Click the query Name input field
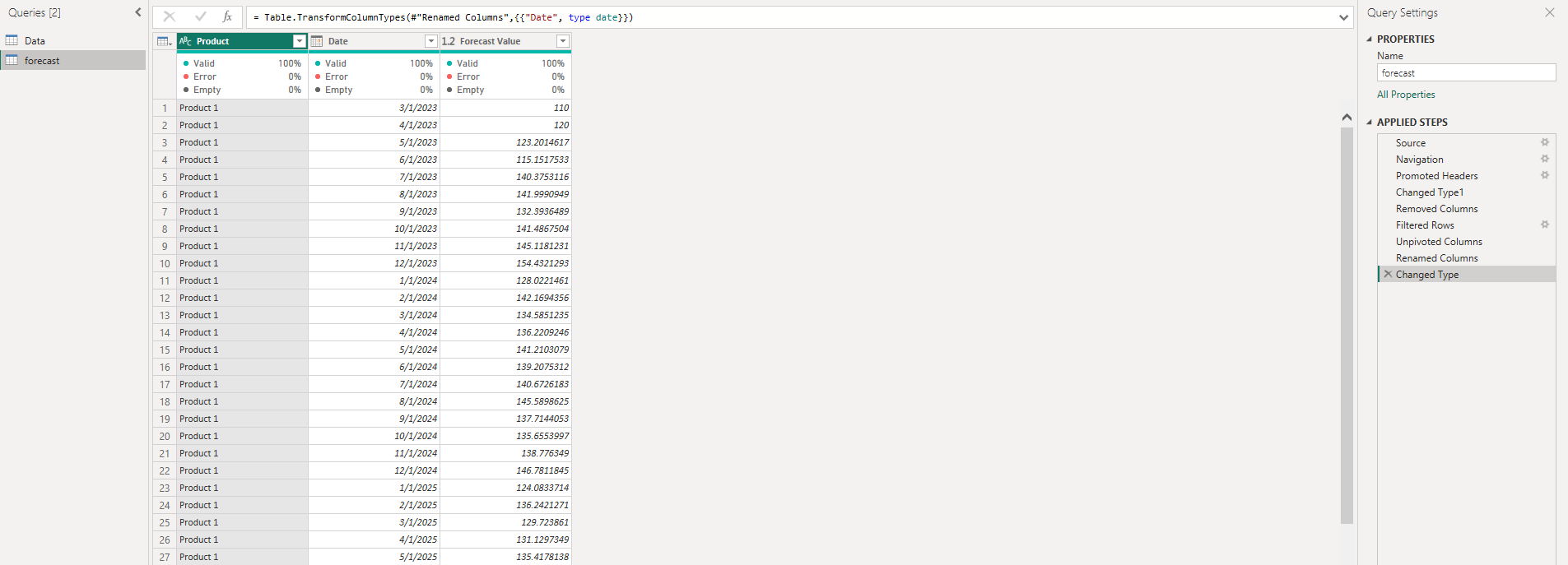Image resolution: width=1568 pixels, height=565 pixels. (1466, 72)
